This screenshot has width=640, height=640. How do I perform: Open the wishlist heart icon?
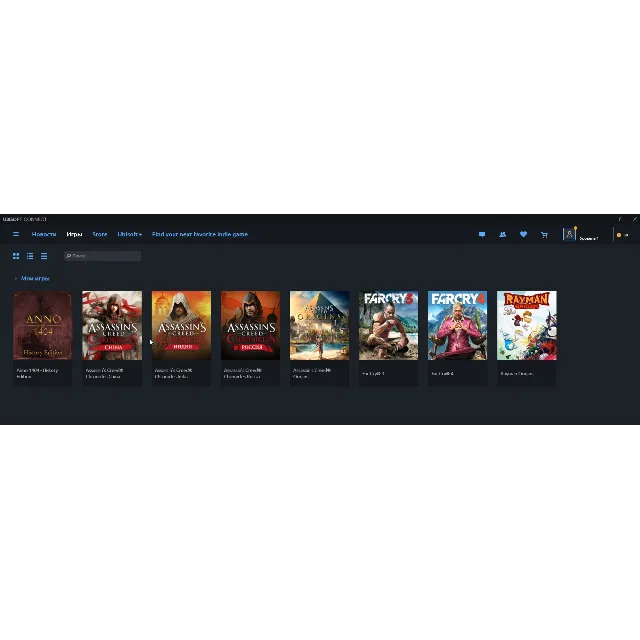coord(523,234)
